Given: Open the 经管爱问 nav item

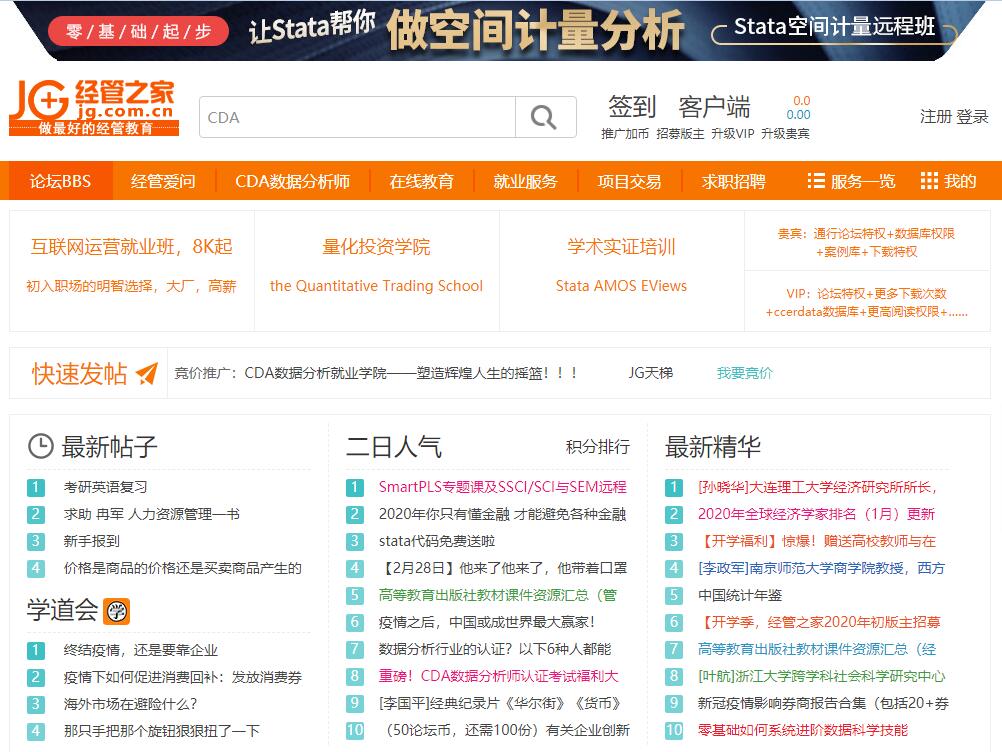Looking at the screenshot, I should click(x=164, y=181).
